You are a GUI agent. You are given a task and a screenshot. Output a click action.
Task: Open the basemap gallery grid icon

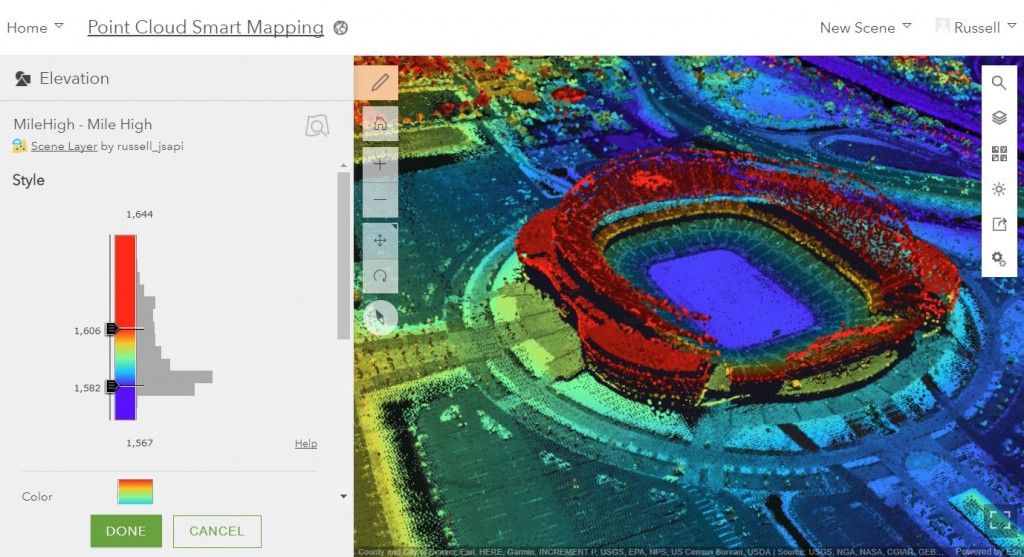click(x=999, y=153)
